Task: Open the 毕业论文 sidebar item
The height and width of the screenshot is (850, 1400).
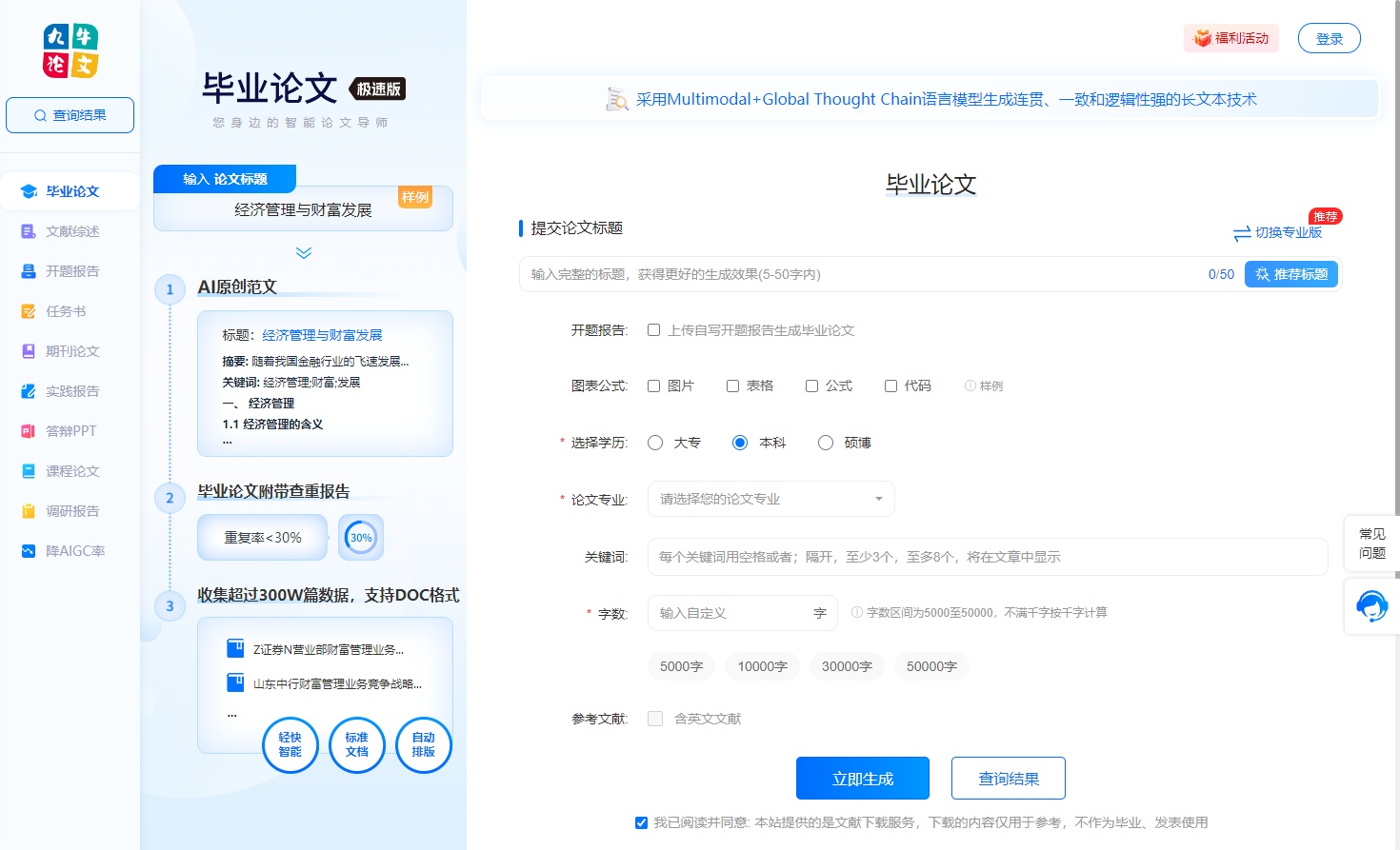Action: 70,191
